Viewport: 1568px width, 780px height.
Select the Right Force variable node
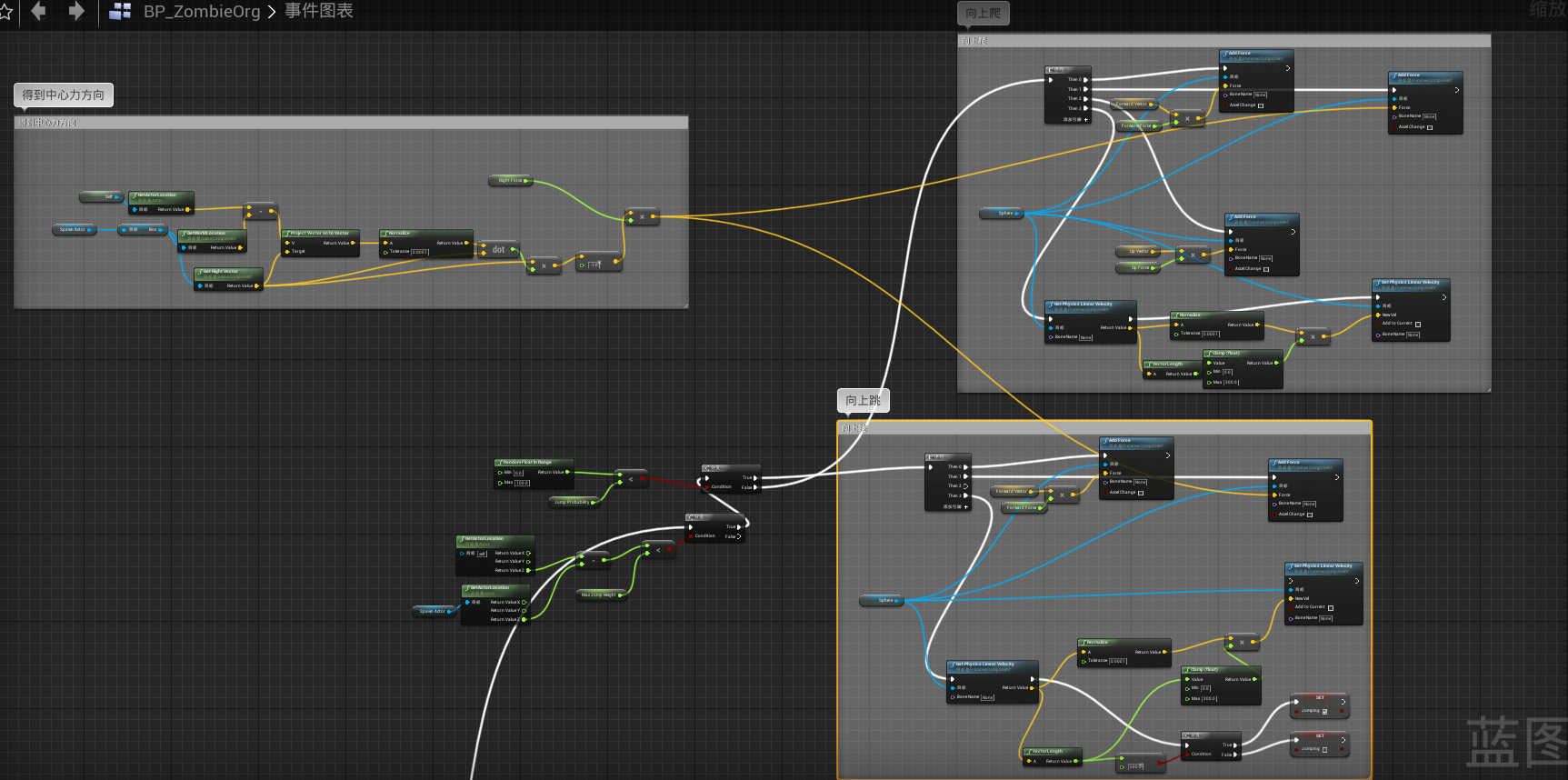(510, 180)
